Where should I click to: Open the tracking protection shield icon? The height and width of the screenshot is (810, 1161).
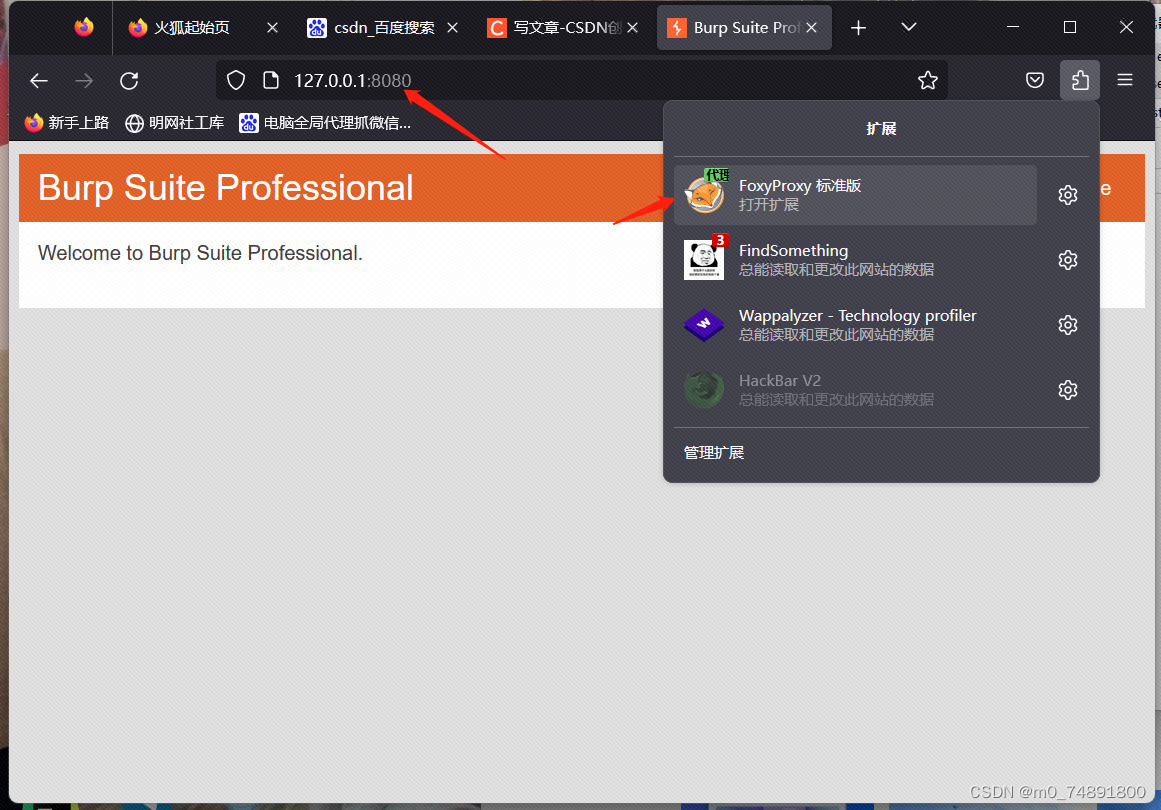tap(235, 81)
